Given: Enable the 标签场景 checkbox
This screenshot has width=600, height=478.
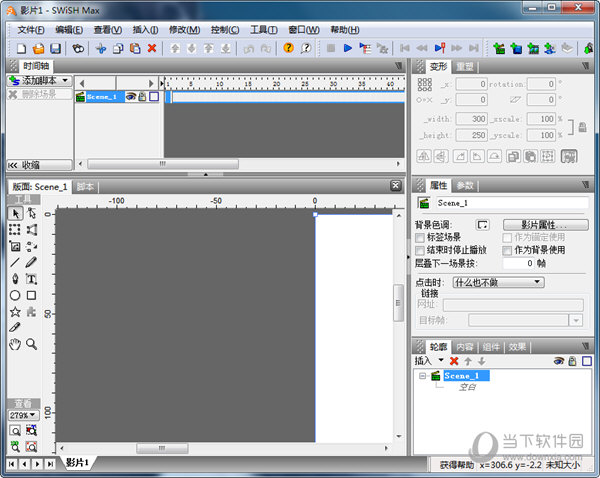Looking at the screenshot, I should point(420,238).
